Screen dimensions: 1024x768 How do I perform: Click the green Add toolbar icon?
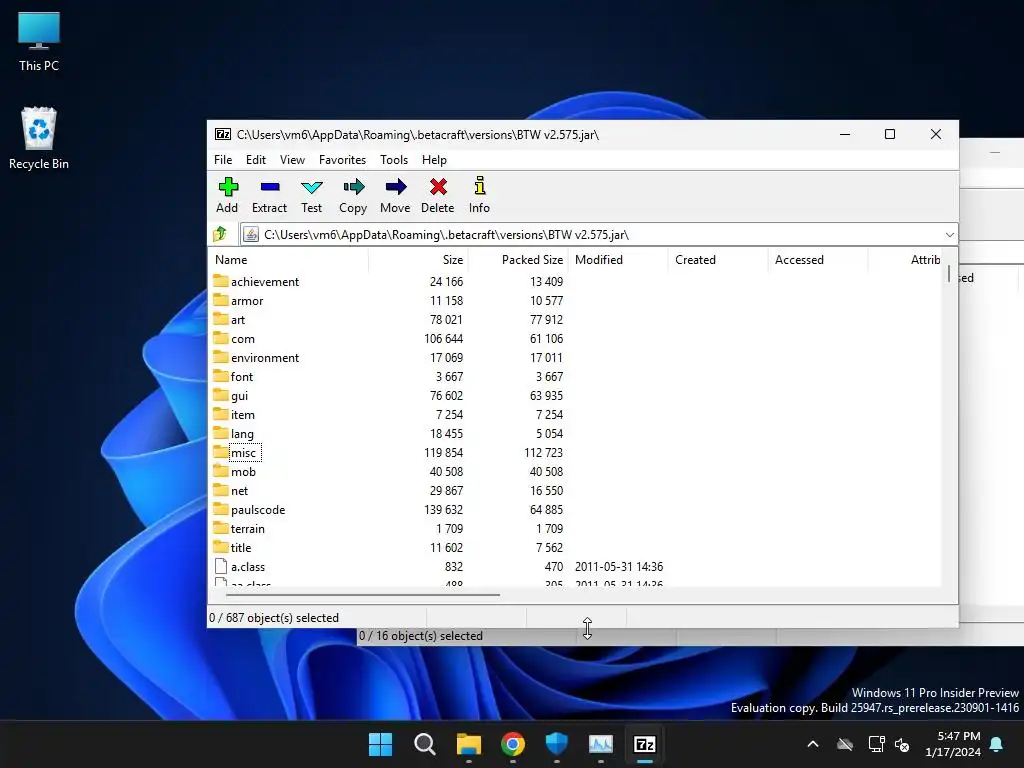coord(227,194)
